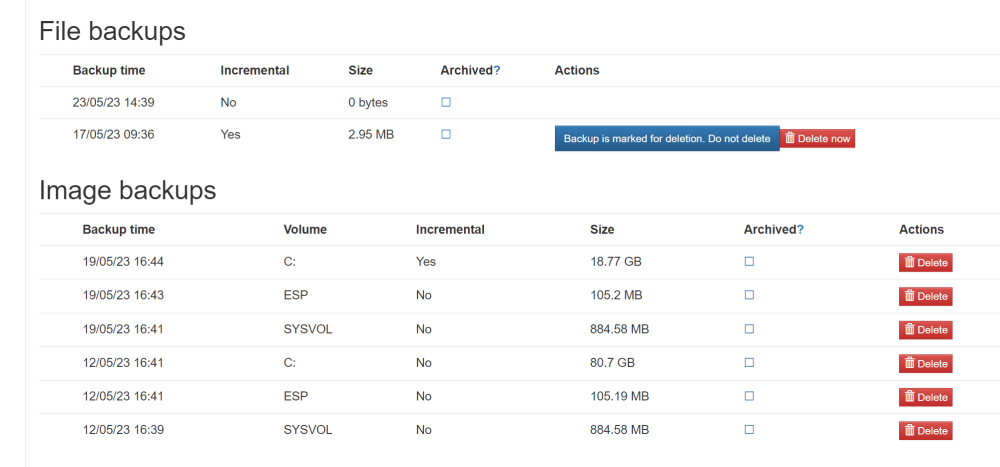1000x467 pixels.
Task: Click the 17/05/23 09:36 file backup time
Action: tap(114, 135)
